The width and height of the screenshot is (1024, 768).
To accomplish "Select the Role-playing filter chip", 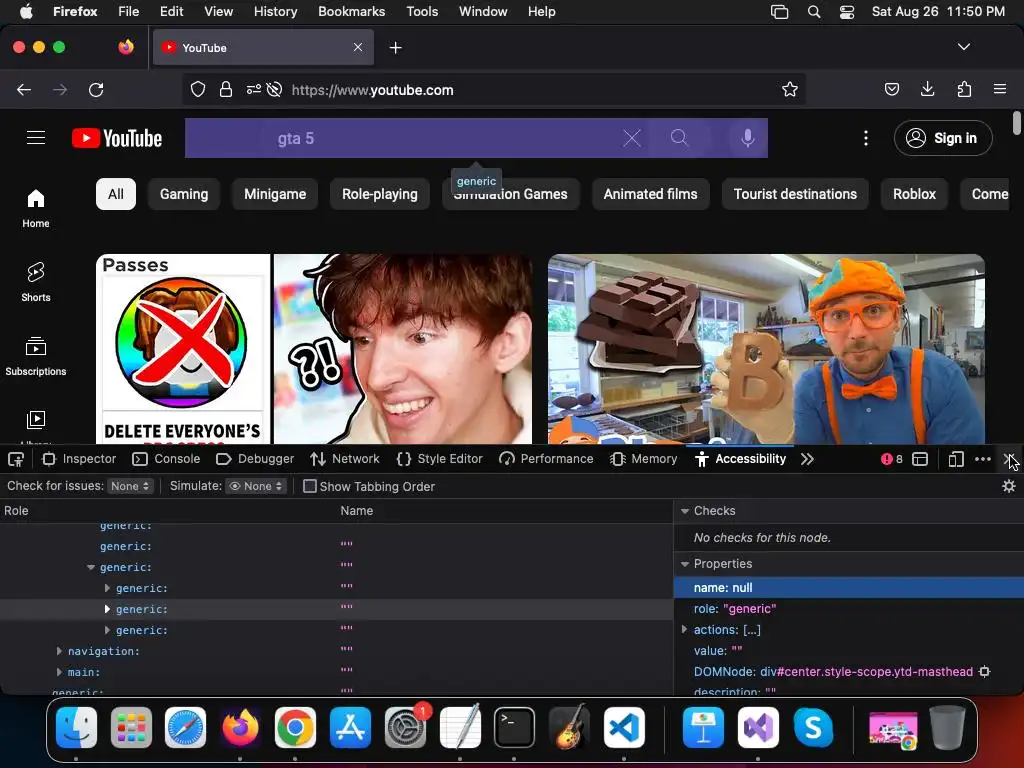I will coord(380,194).
